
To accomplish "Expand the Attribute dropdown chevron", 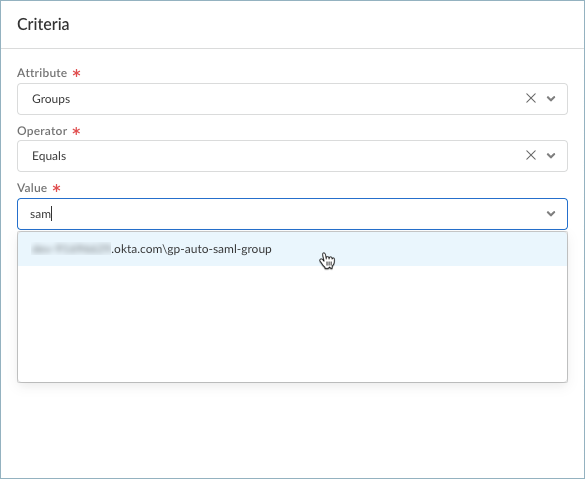I will (551, 99).
